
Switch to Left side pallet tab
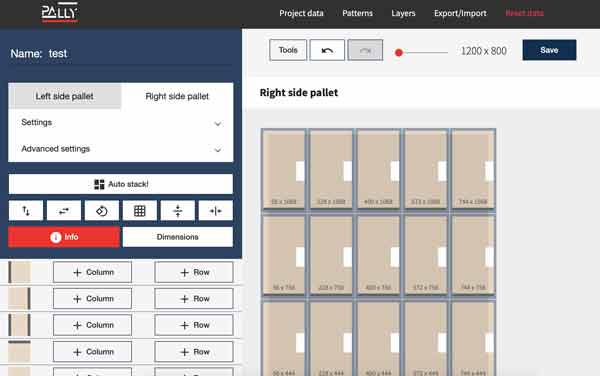(65, 96)
